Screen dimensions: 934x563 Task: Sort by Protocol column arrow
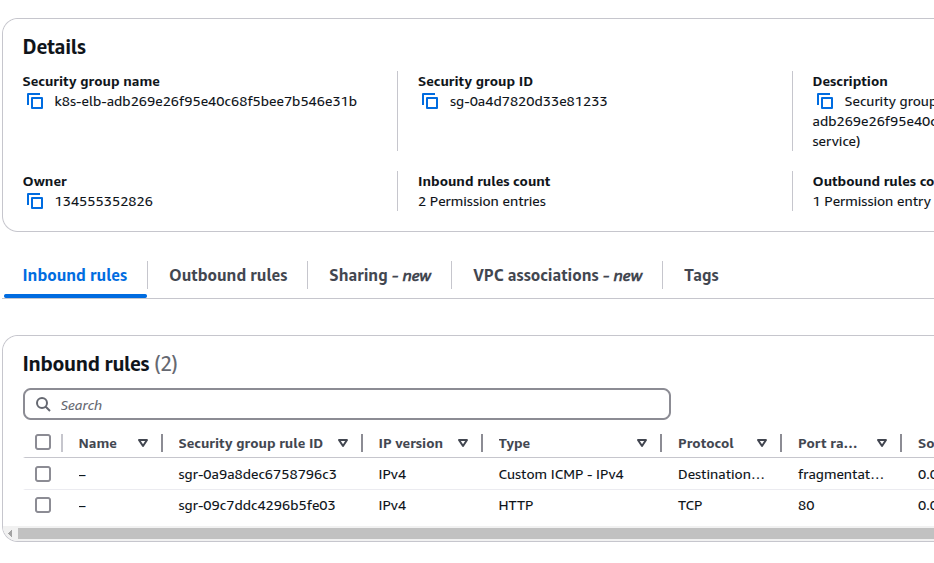(x=762, y=443)
